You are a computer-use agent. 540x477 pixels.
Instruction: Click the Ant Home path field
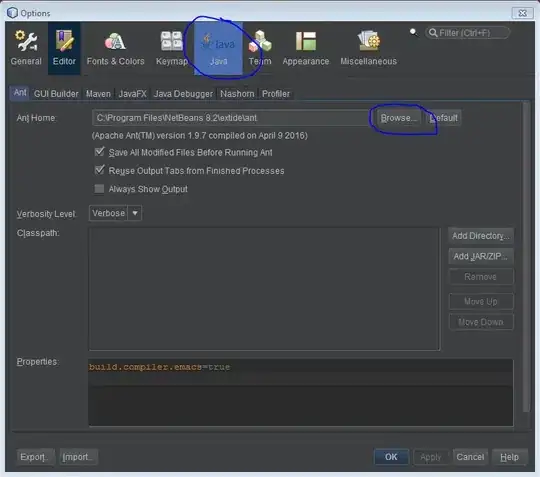click(231, 118)
